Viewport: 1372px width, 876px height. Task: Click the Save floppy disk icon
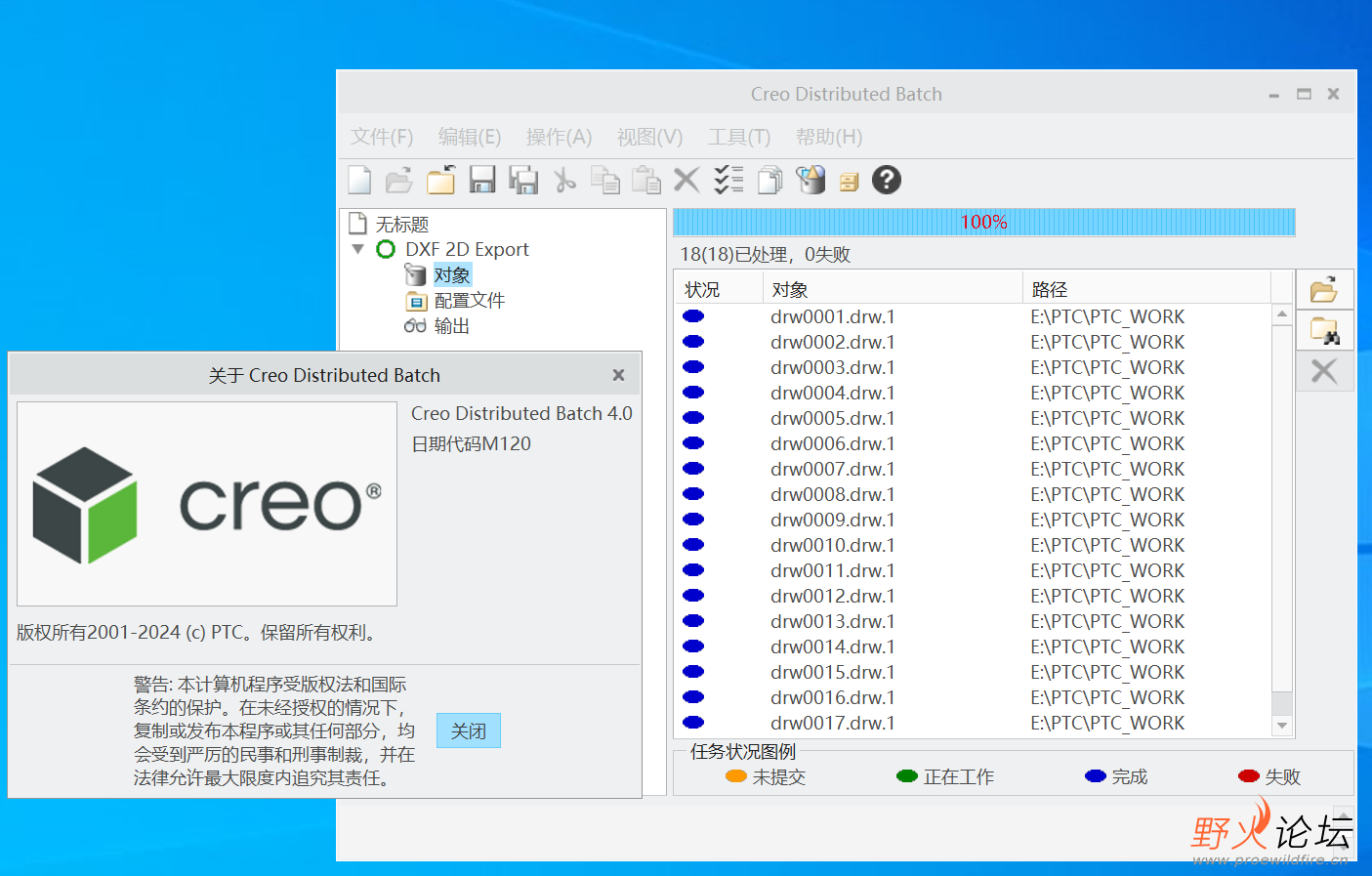[482, 180]
